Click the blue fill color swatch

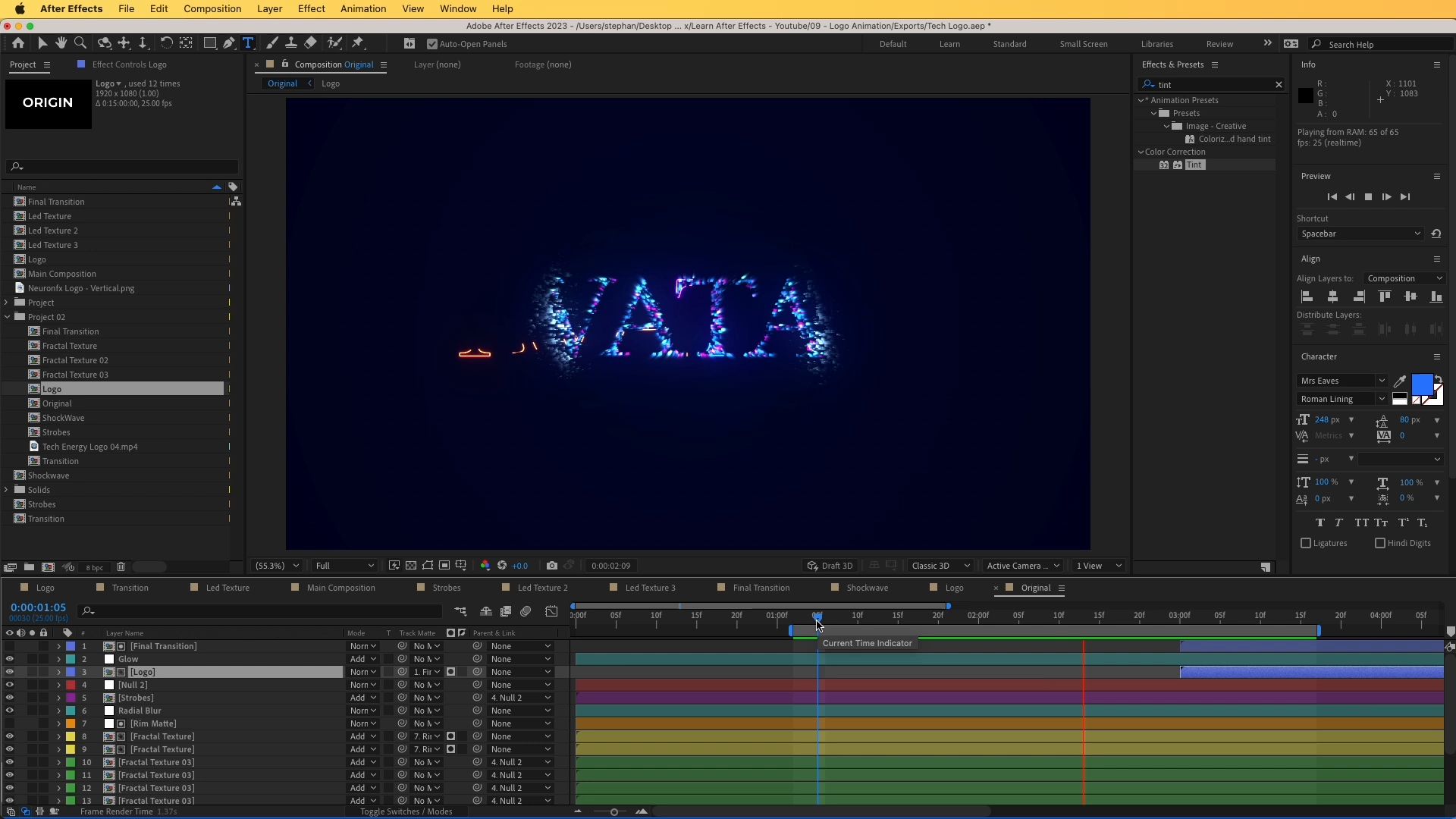click(x=1421, y=384)
